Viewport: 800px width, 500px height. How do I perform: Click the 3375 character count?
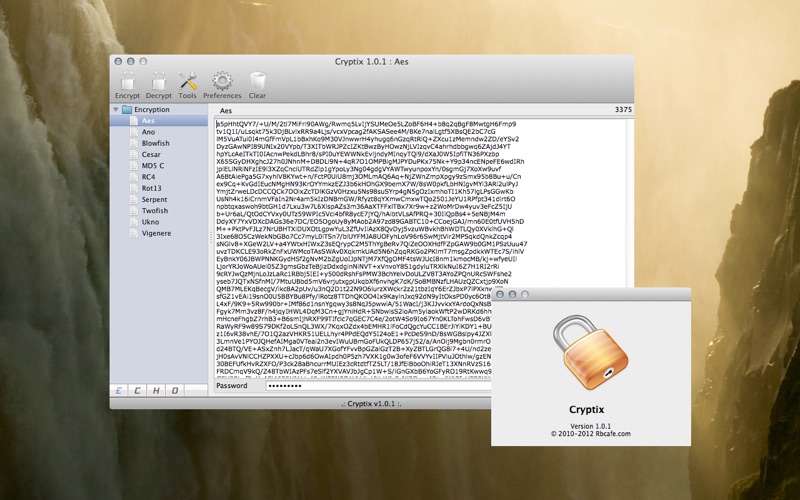[623, 109]
